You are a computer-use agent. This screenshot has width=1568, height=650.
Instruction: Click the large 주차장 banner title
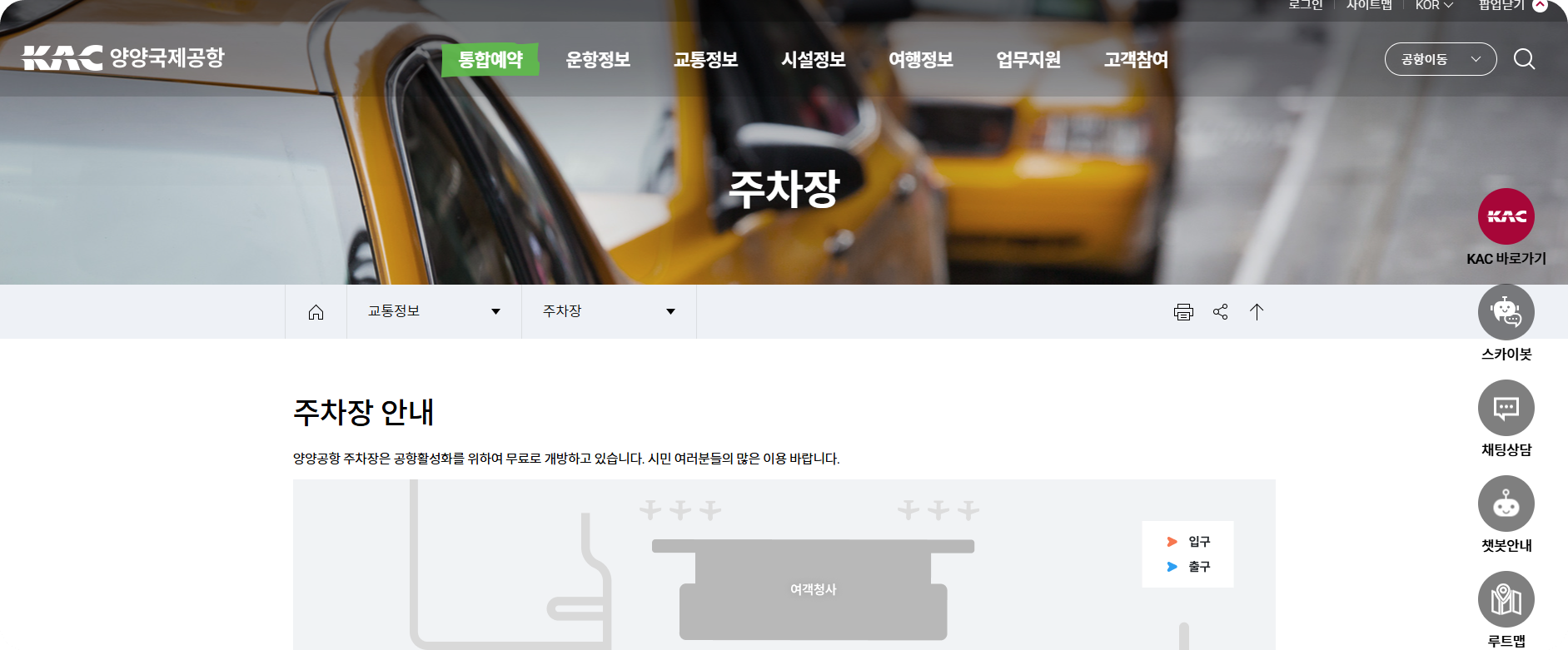click(784, 189)
